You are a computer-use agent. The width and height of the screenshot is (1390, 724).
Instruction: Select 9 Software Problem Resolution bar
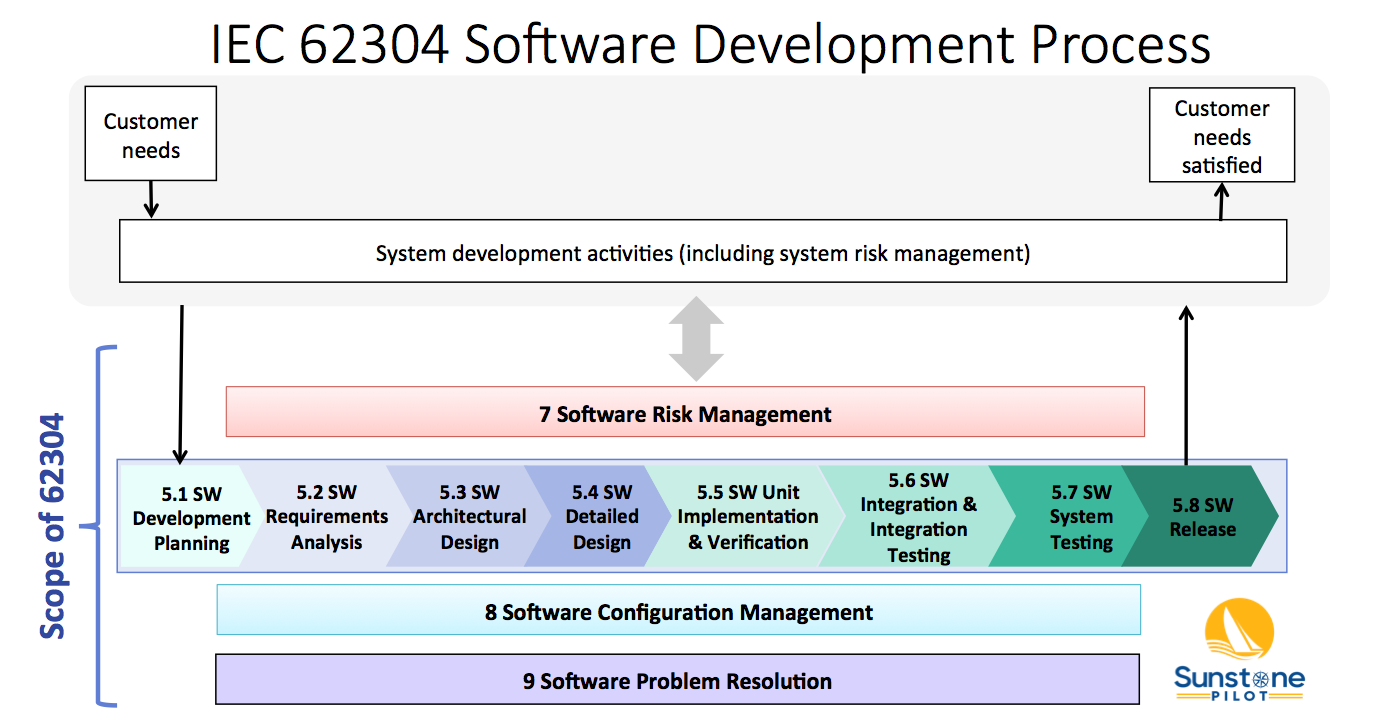677,680
